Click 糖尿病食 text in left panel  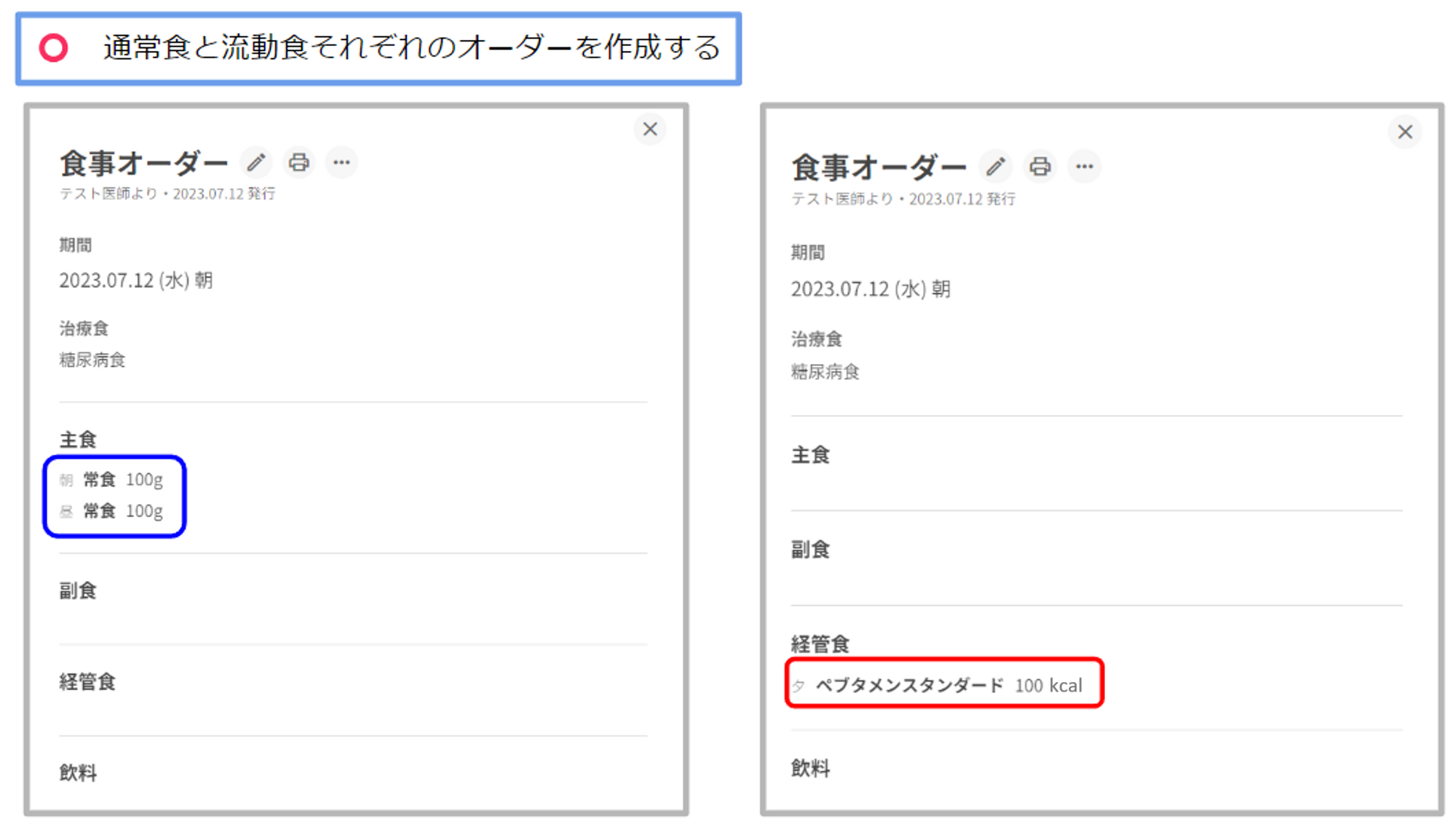pyautogui.click(x=92, y=360)
